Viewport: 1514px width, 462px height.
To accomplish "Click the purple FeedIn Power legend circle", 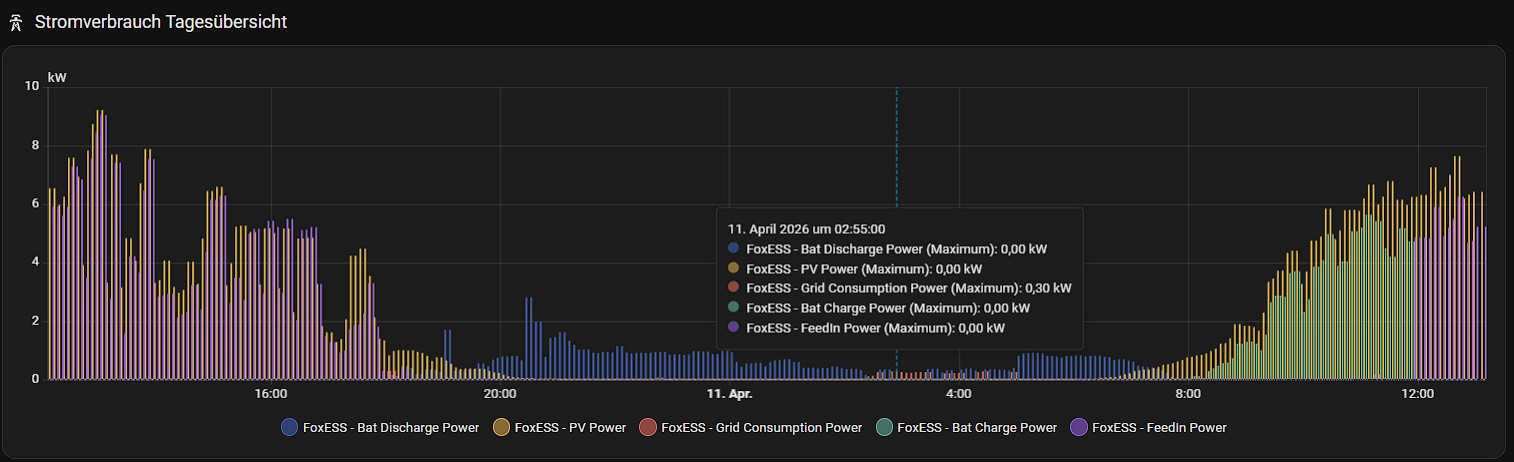I will pos(1079,427).
